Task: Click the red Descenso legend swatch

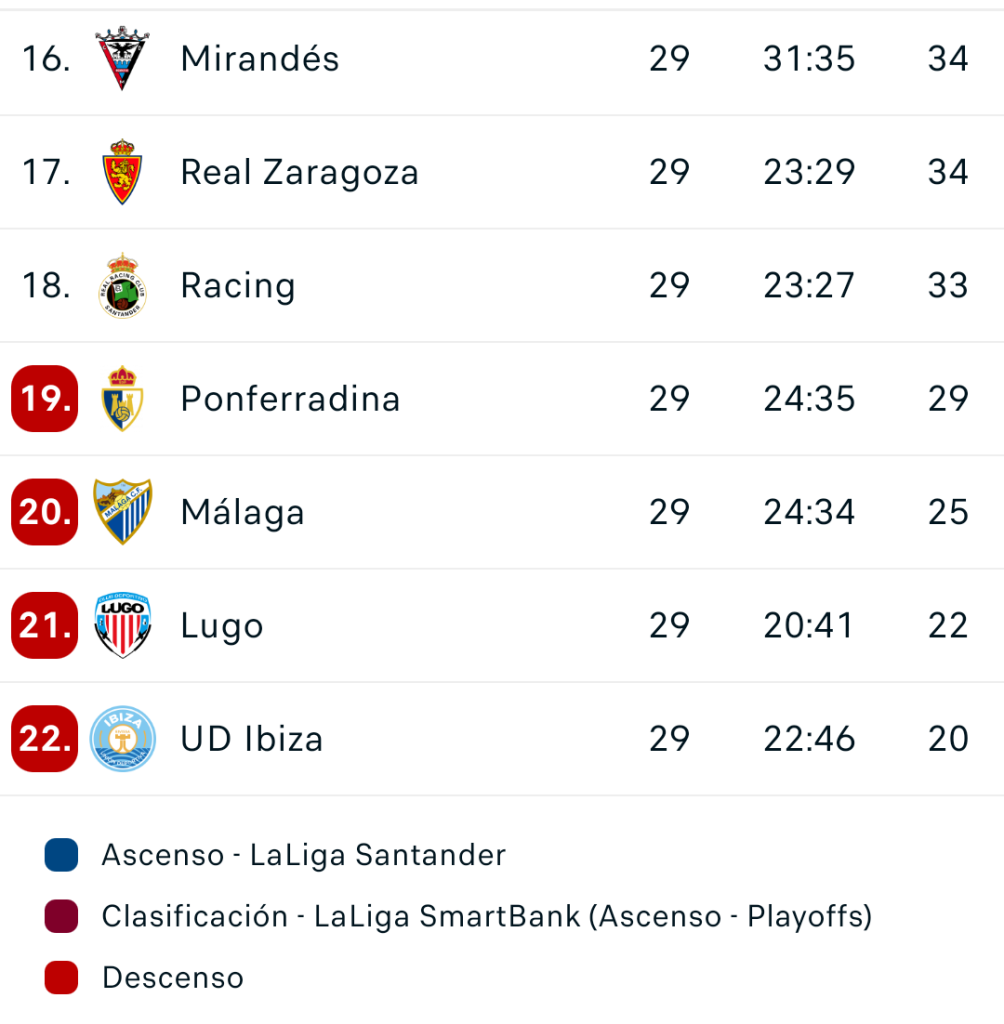Action: [x=61, y=978]
